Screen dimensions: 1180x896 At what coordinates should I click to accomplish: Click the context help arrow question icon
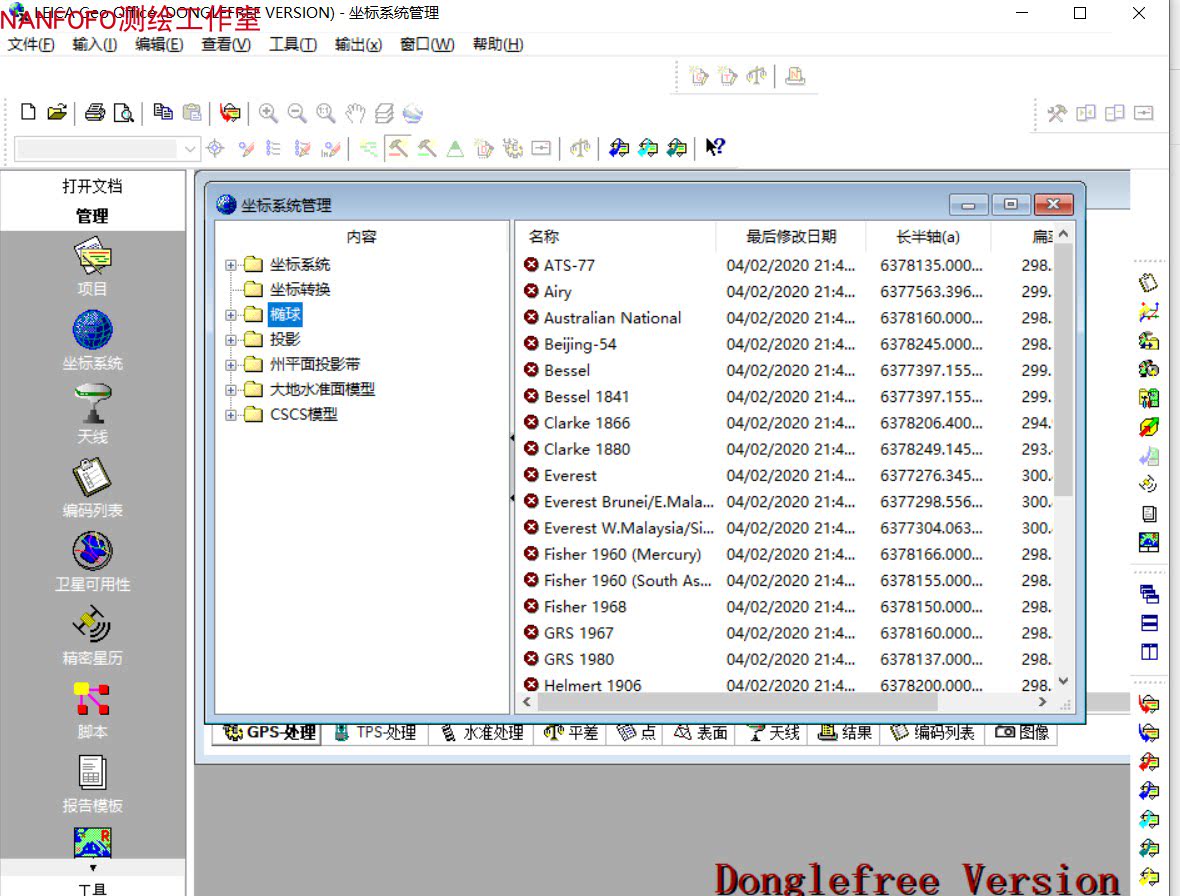pos(715,147)
